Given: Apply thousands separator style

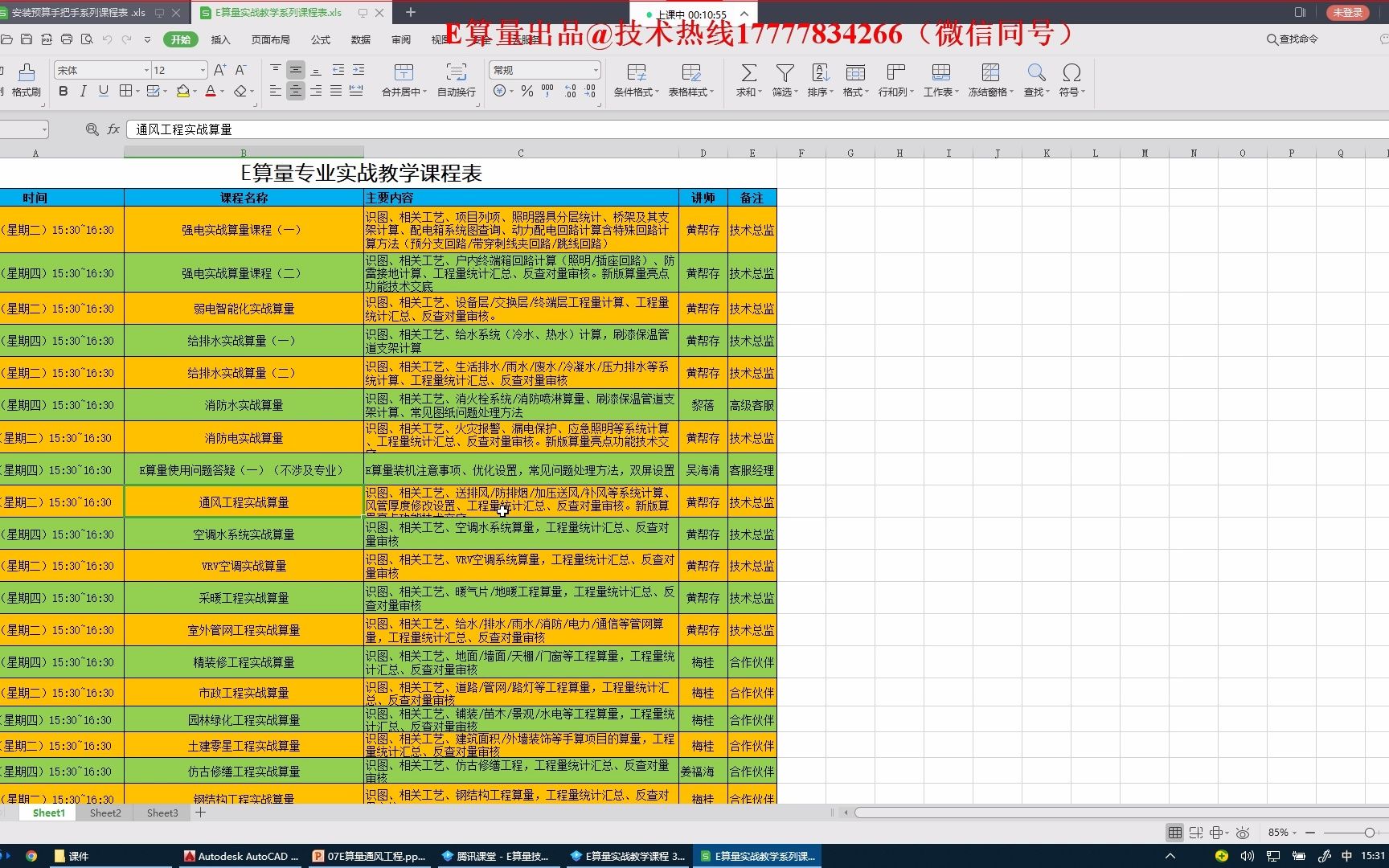Looking at the screenshot, I should [547, 92].
